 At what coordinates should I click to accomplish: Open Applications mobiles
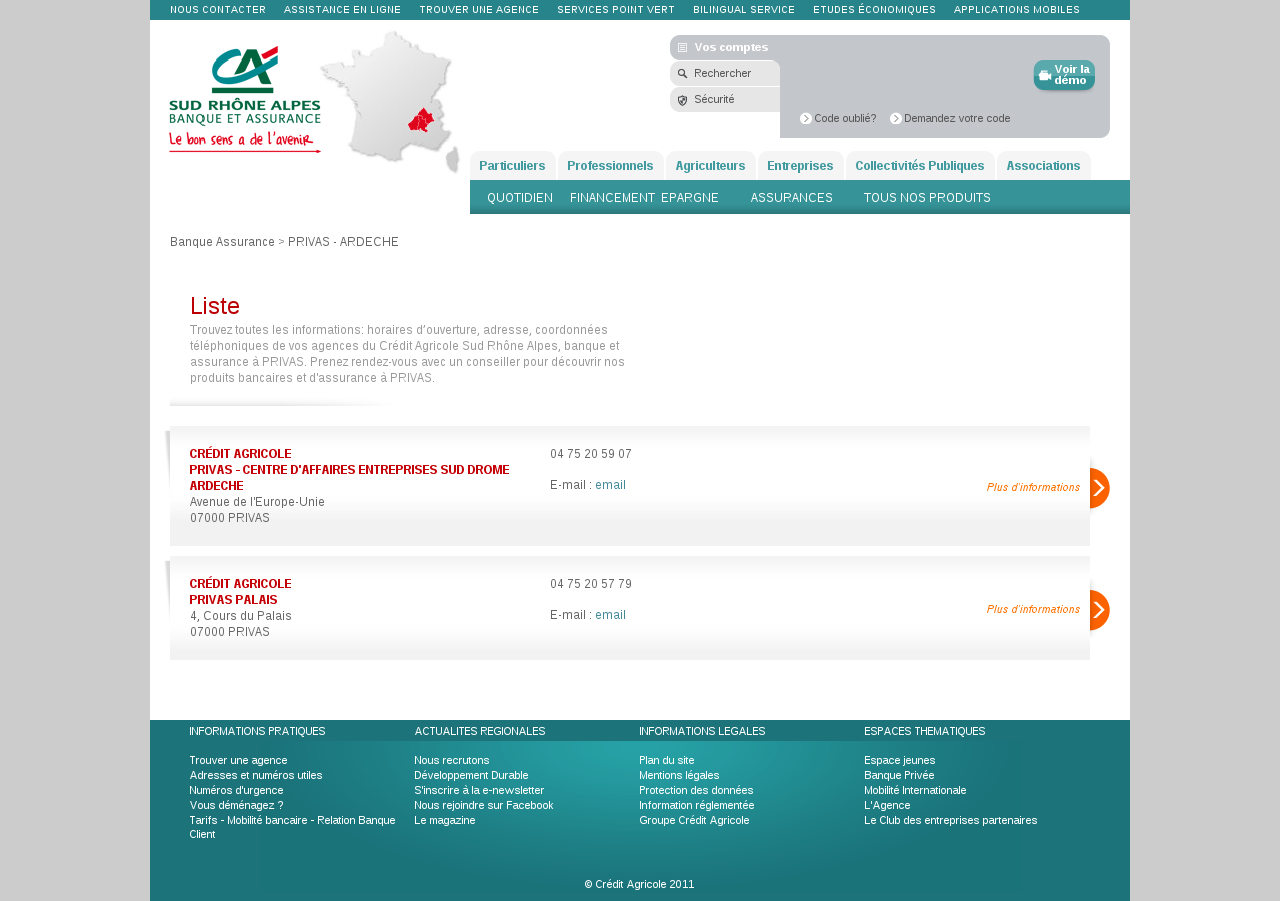tap(1017, 10)
